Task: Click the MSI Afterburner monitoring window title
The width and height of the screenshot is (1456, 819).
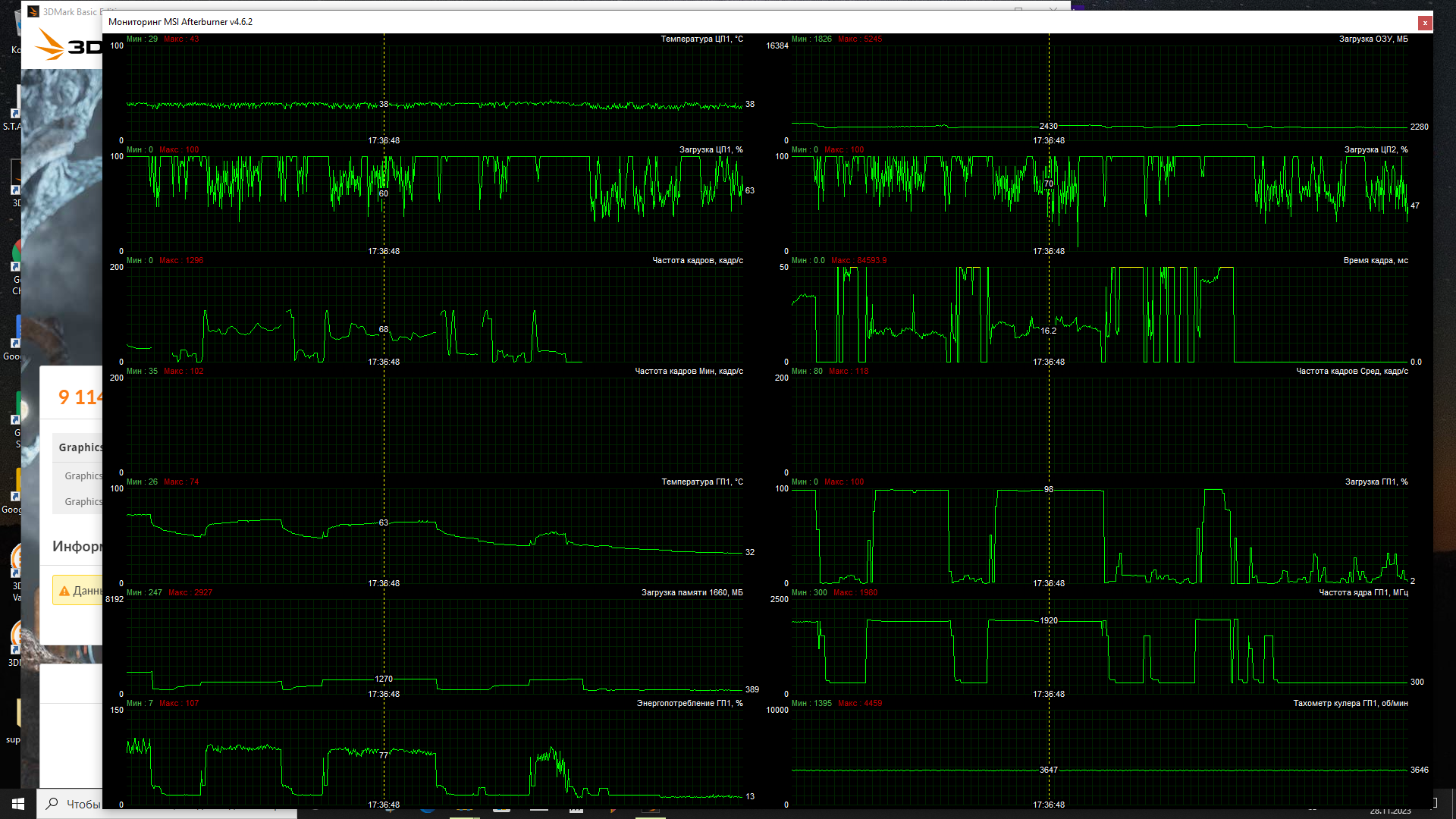Action: pyautogui.click(x=180, y=22)
